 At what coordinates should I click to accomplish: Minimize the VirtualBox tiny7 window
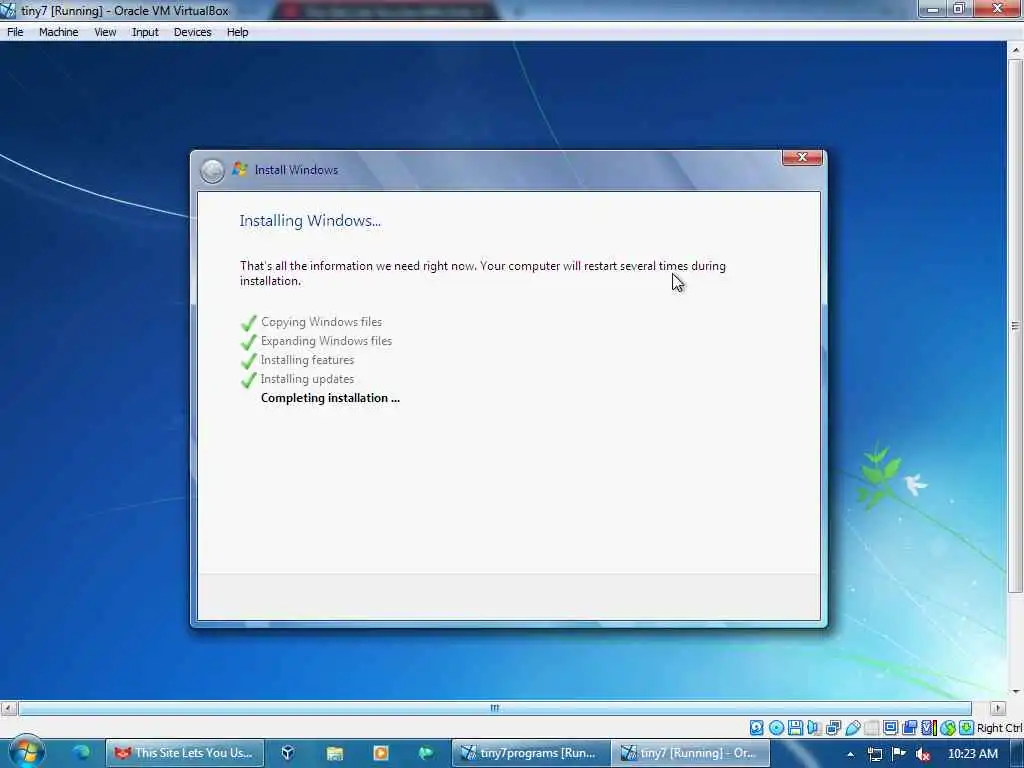(933, 9)
